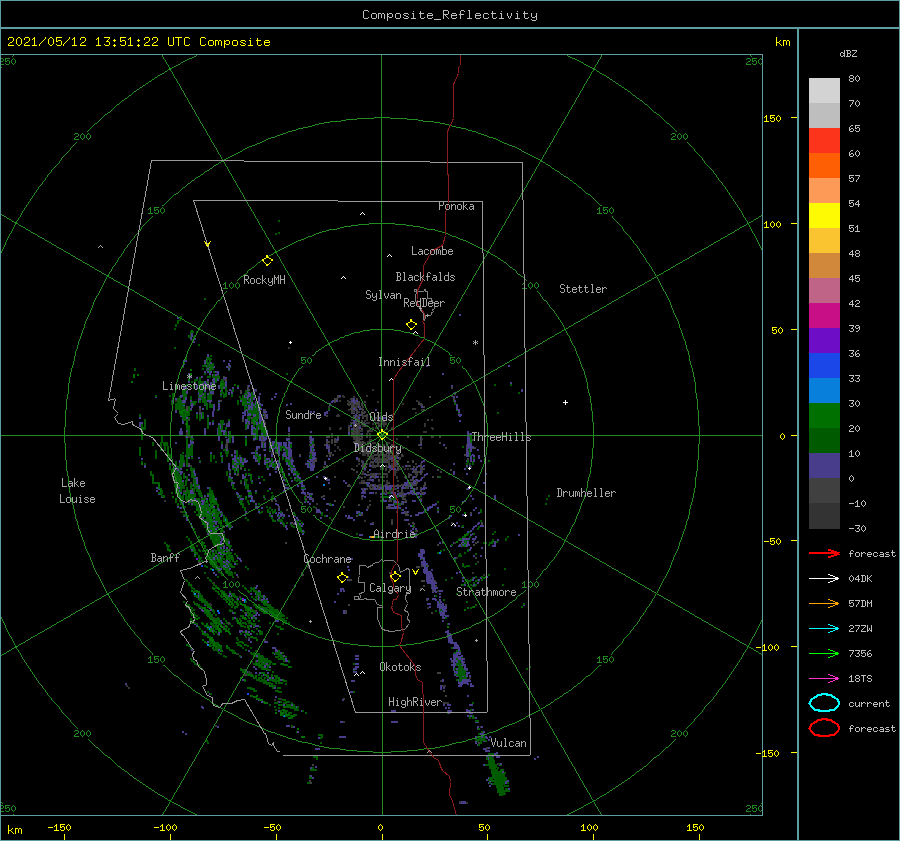Click the Vulcan label
This screenshot has width=900, height=841.
(x=508, y=743)
